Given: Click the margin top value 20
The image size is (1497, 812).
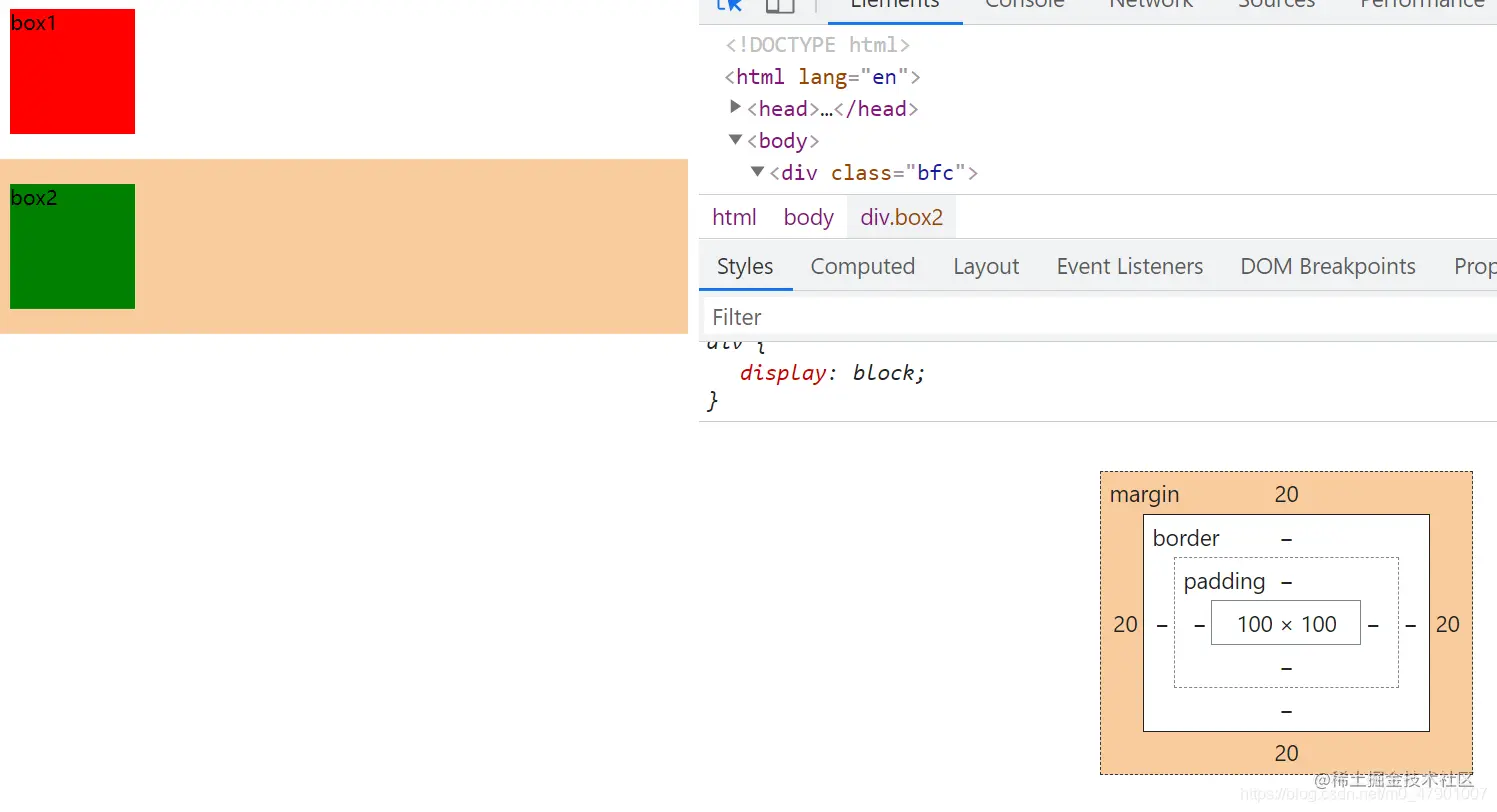Looking at the screenshot, I should point(1287,494).
